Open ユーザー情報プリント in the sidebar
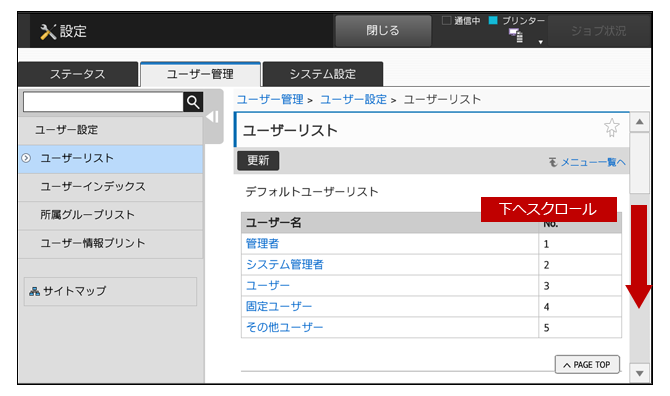Screen dimensions: 670x396 click(111, 244)
